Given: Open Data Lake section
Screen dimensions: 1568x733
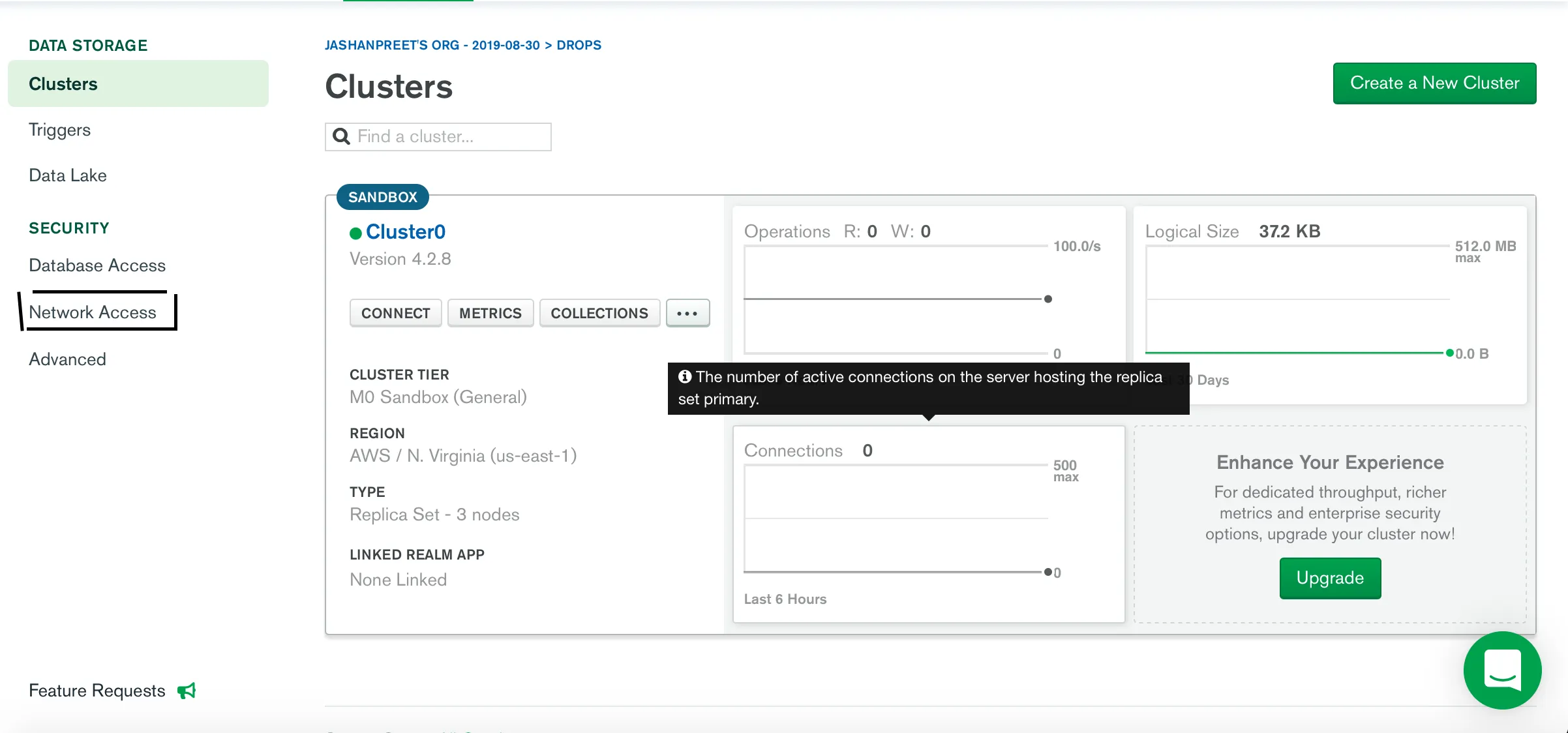Looking at the screenshot, I should 68,175.
